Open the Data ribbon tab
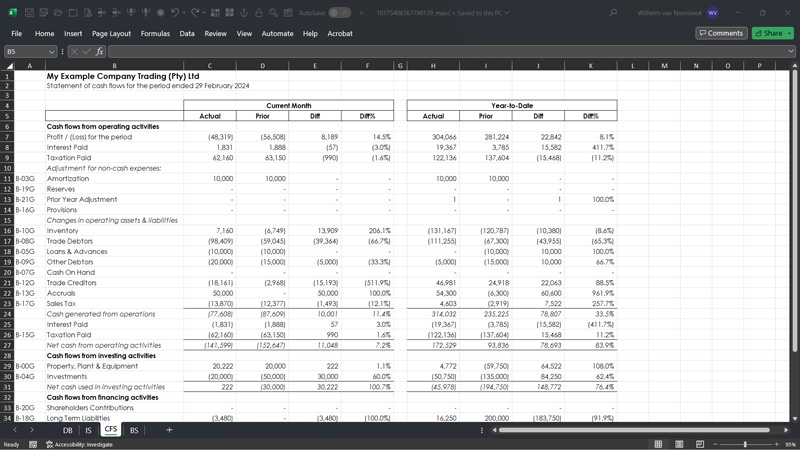800x450 pixels. pos(187,34)
